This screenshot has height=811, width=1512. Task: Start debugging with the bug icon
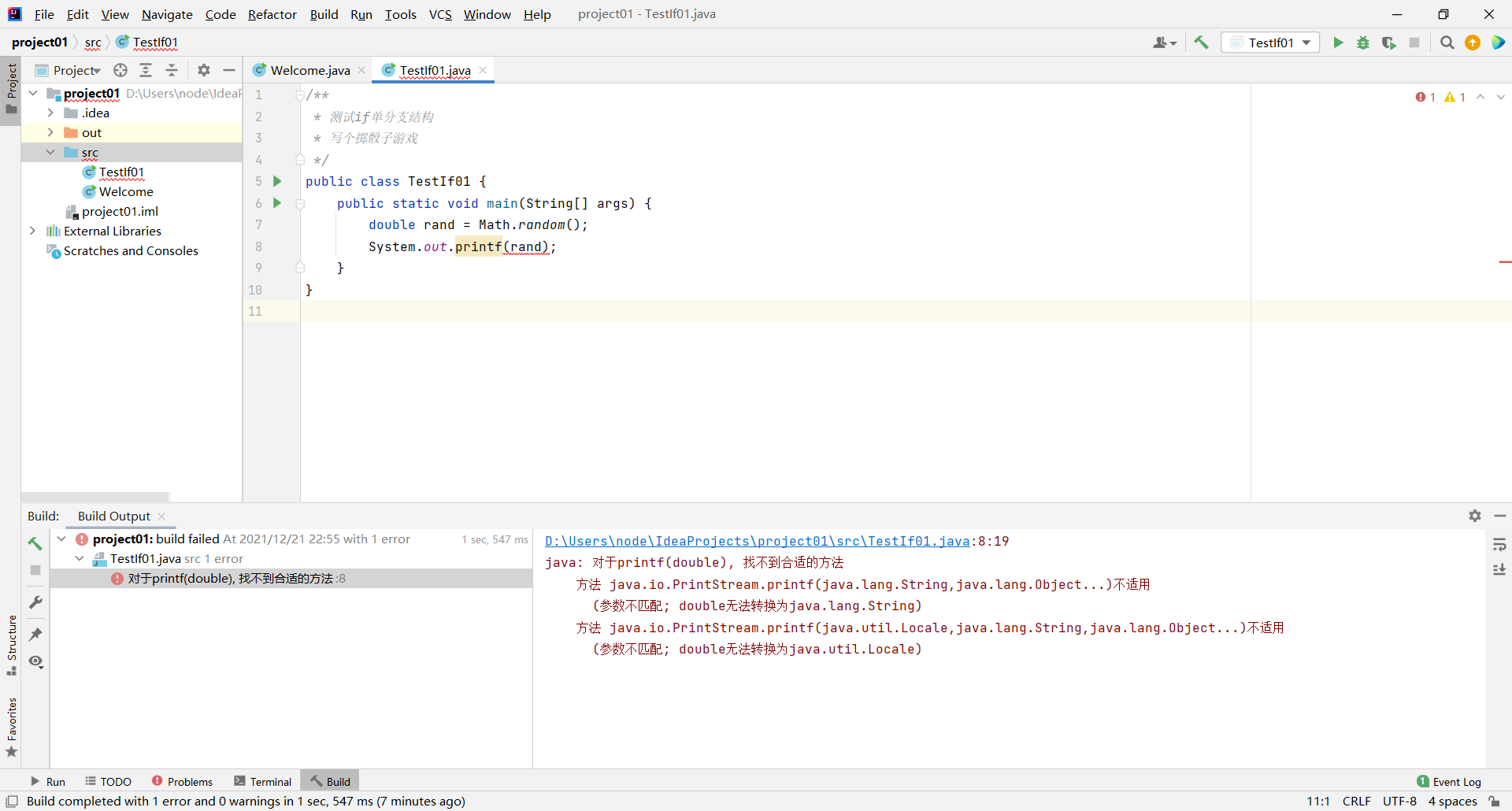tap(1363, 43)
